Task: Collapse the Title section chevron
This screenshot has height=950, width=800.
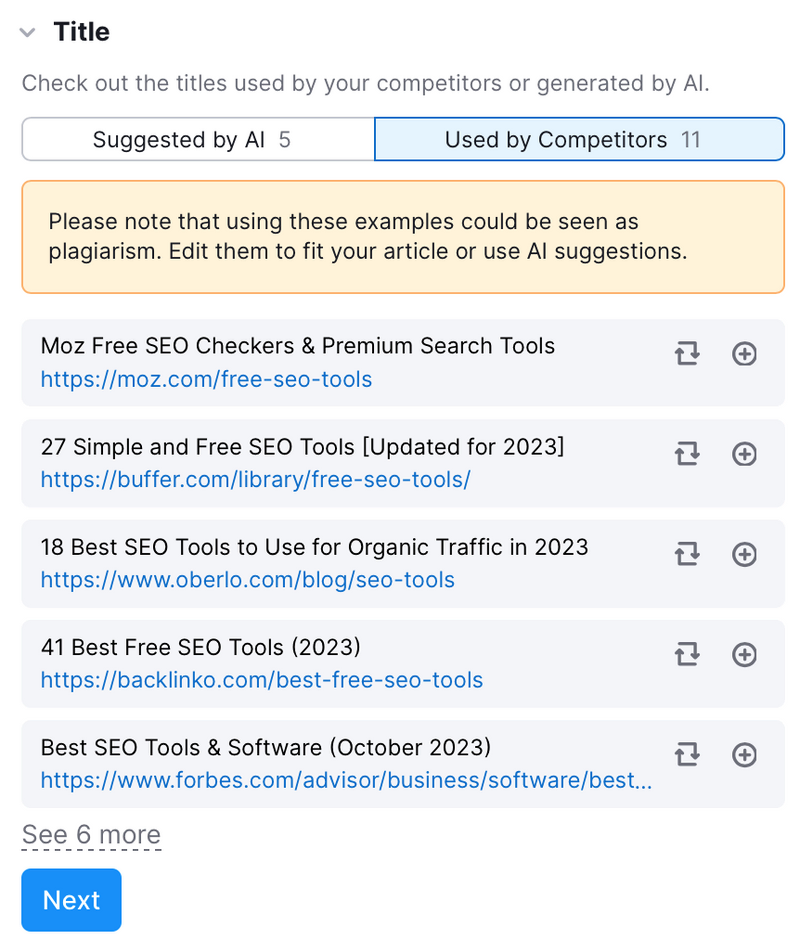Action: (27, 32)
